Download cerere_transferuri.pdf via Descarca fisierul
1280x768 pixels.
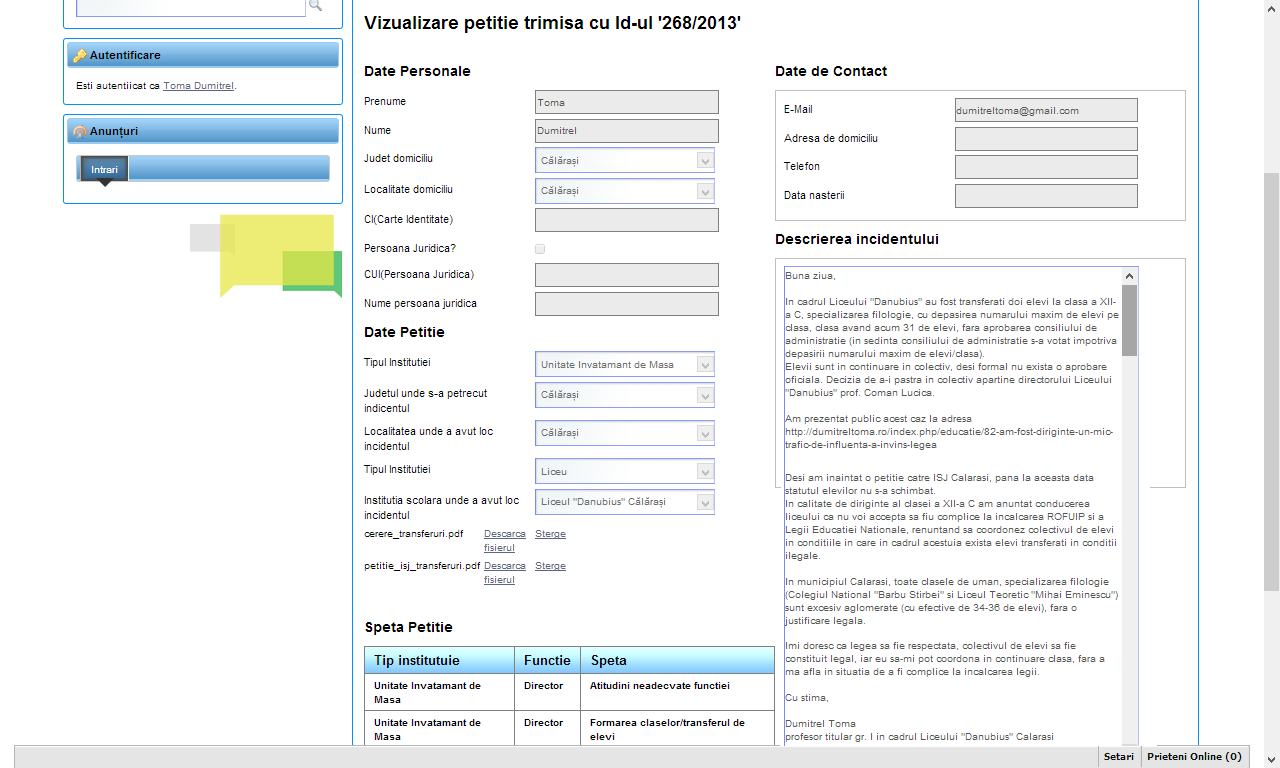tap(504, 540)
